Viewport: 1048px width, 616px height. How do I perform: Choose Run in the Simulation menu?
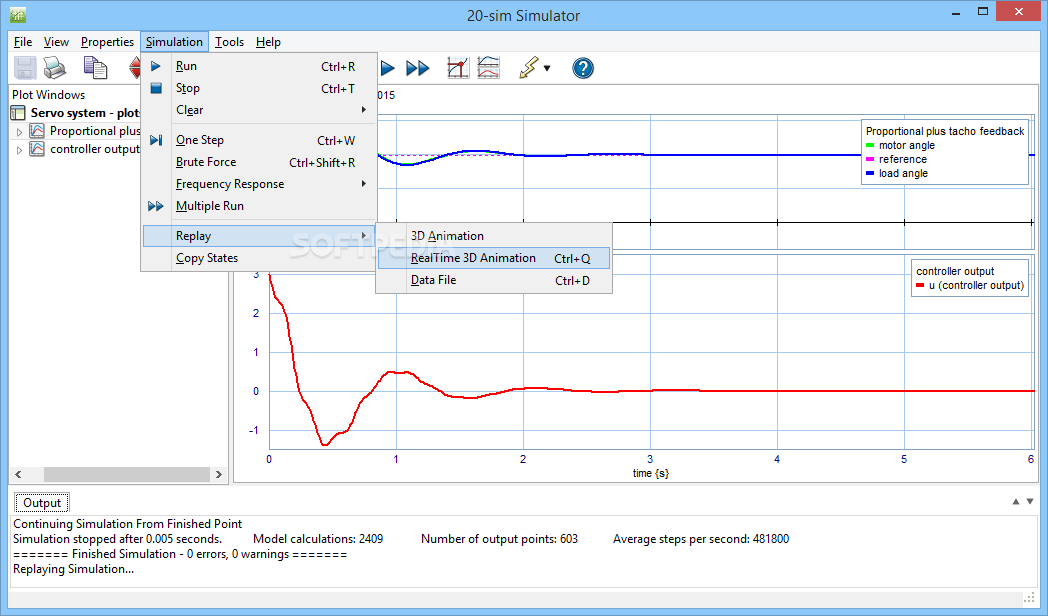click(259, 66)
